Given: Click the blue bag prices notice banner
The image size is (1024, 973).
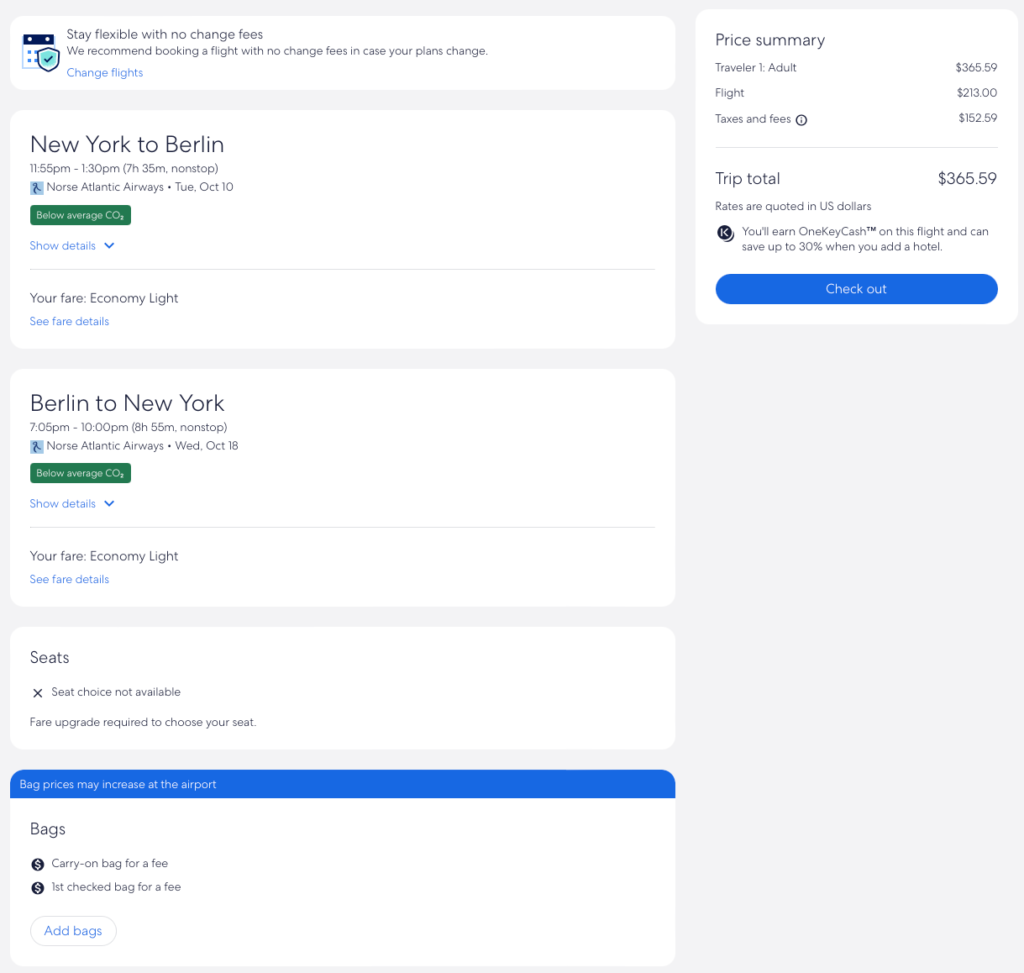Looking at the screenshot, I should 342,785.
